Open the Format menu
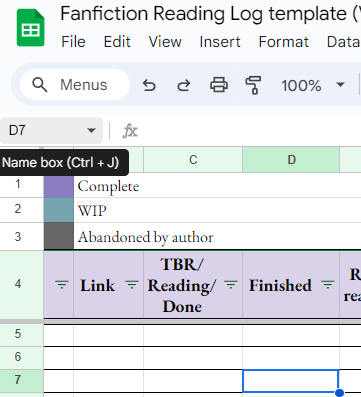Image resolution: width=361 pixels, height=397 pixels. [x=284, y=42]
